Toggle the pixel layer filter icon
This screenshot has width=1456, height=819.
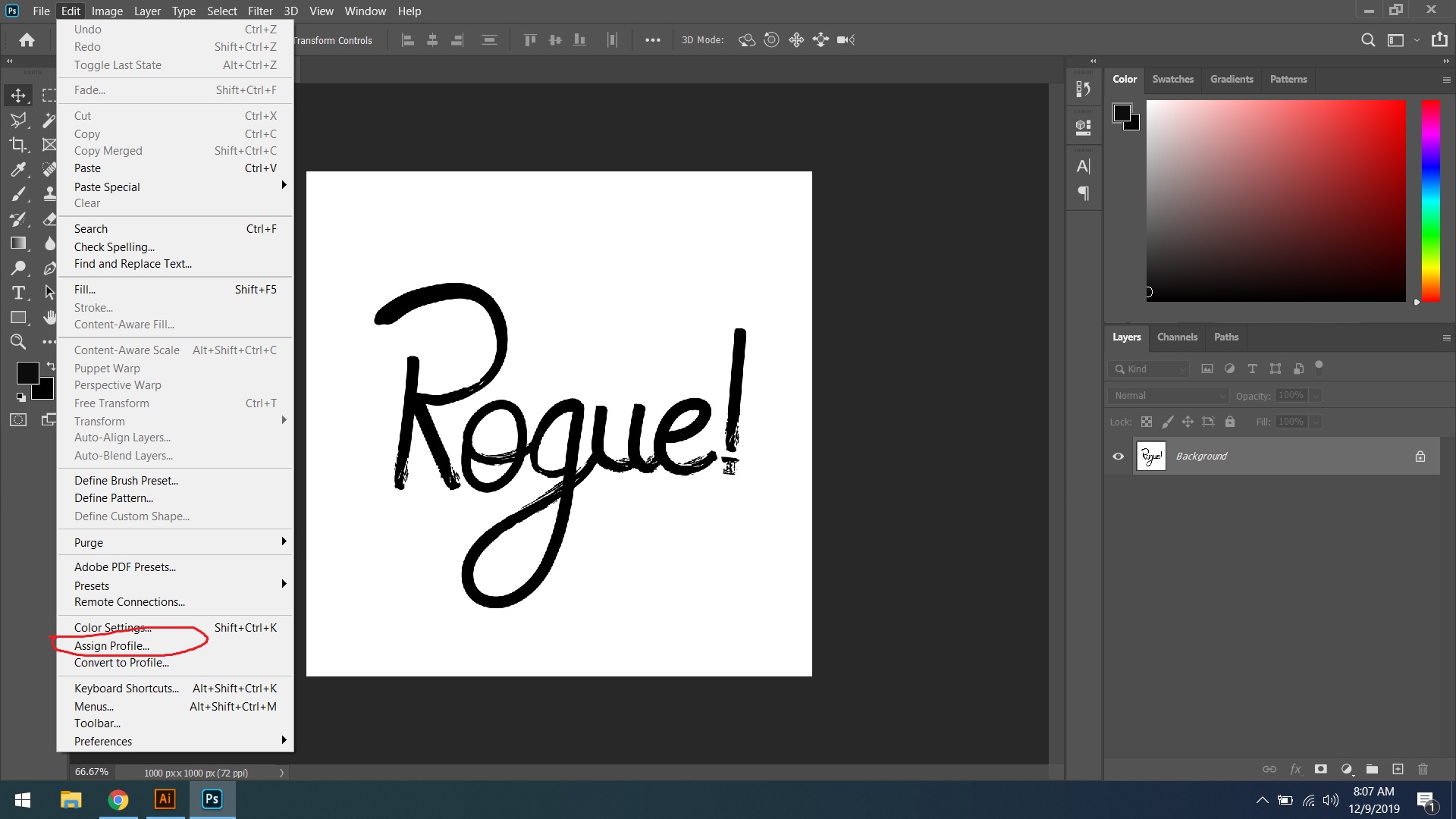point(1207,369)
